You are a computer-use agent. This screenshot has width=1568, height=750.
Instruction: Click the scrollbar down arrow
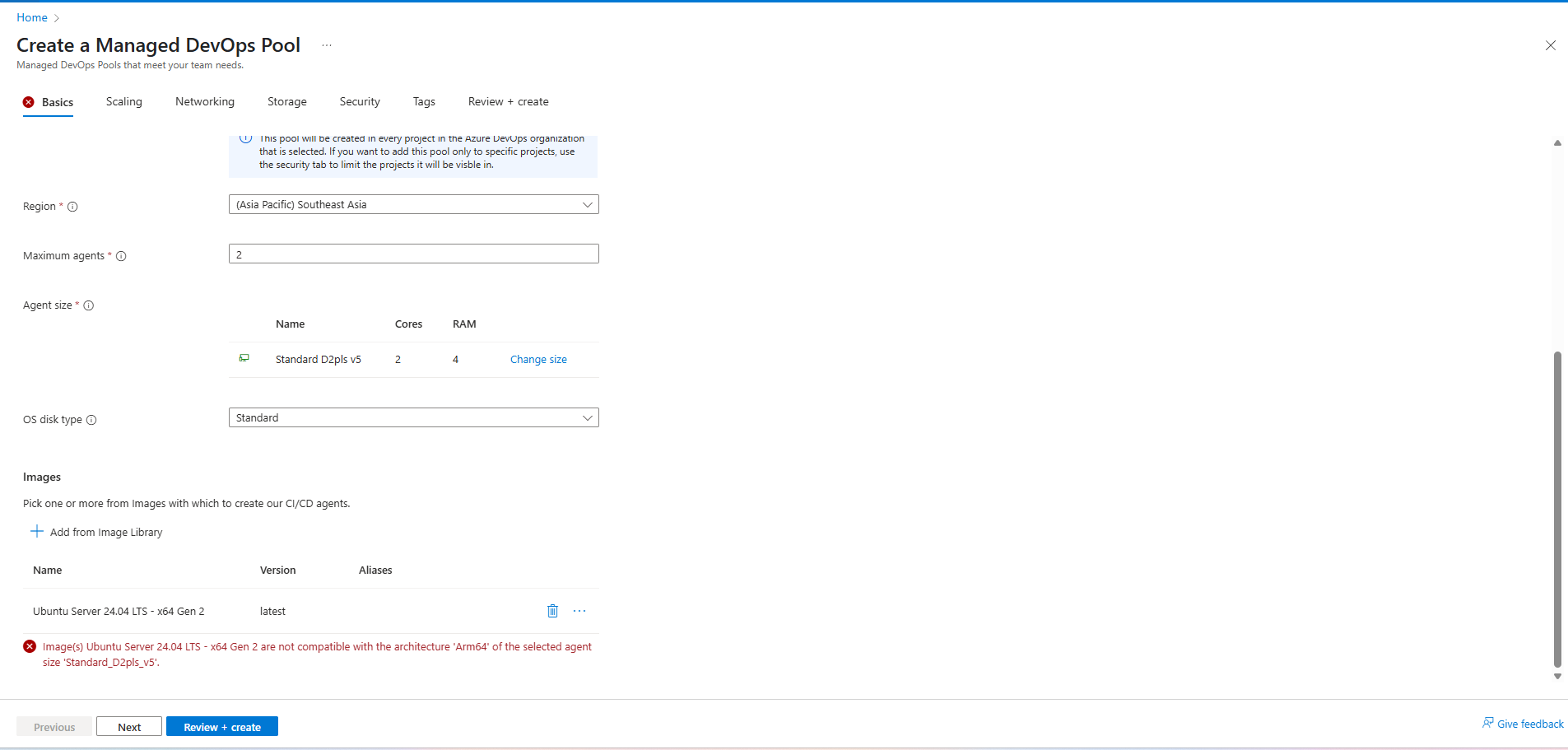tap(1557, 677)
